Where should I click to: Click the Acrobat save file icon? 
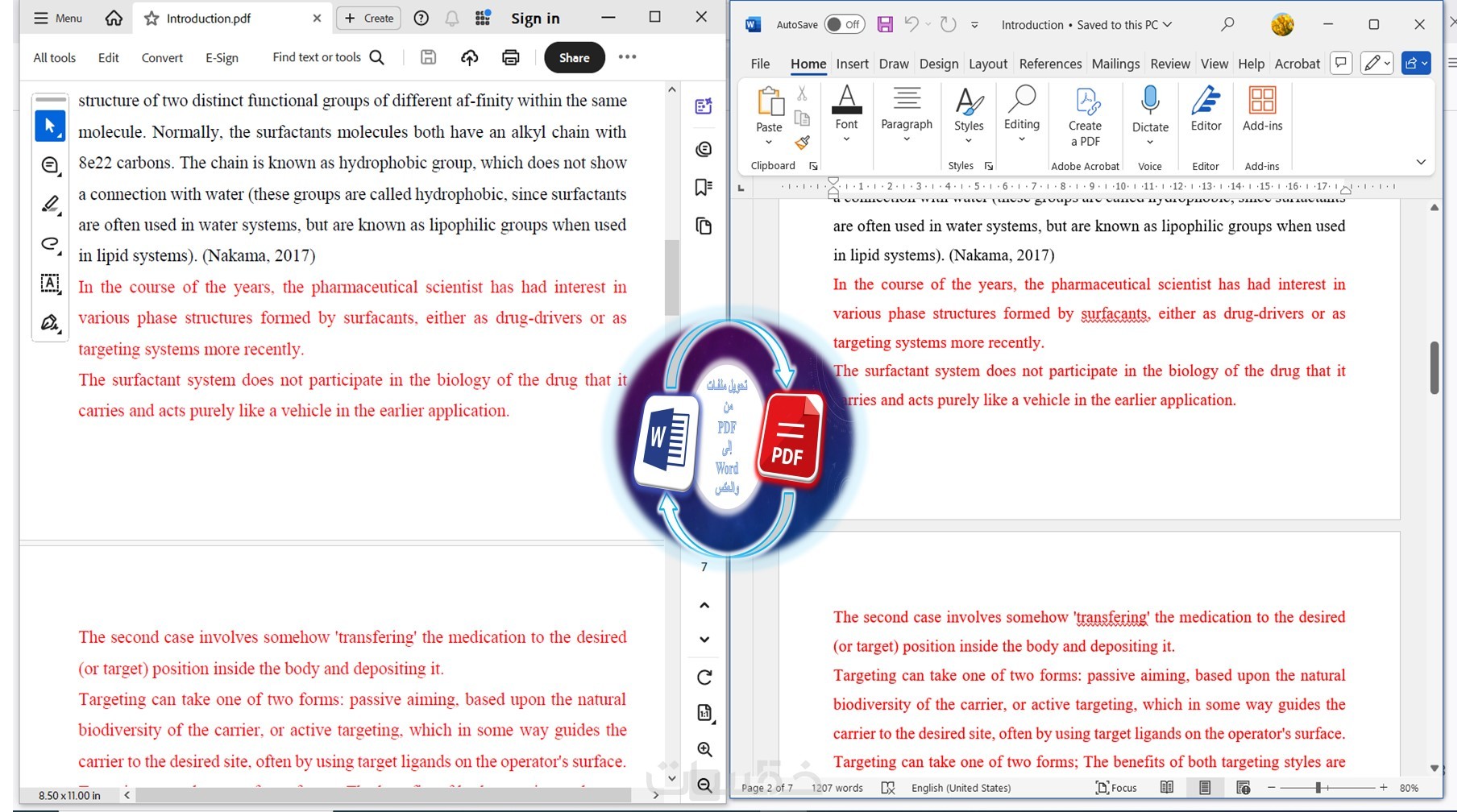click(x=429, y=57)
